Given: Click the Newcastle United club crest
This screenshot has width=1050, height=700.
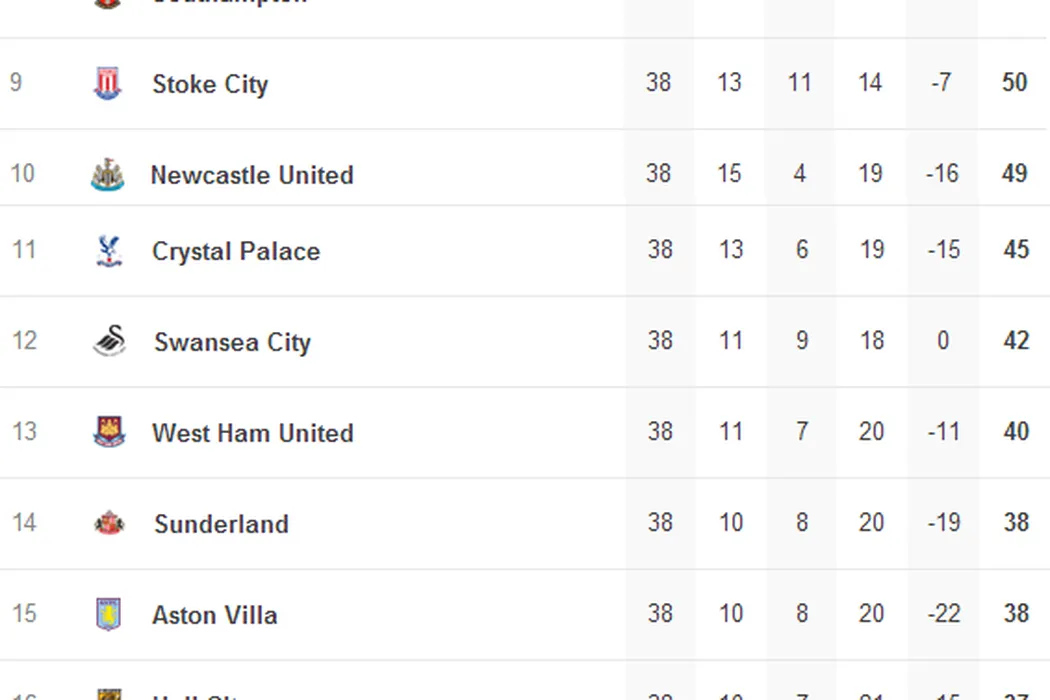Looking at the screenshot, I should [x=107, y=175].
